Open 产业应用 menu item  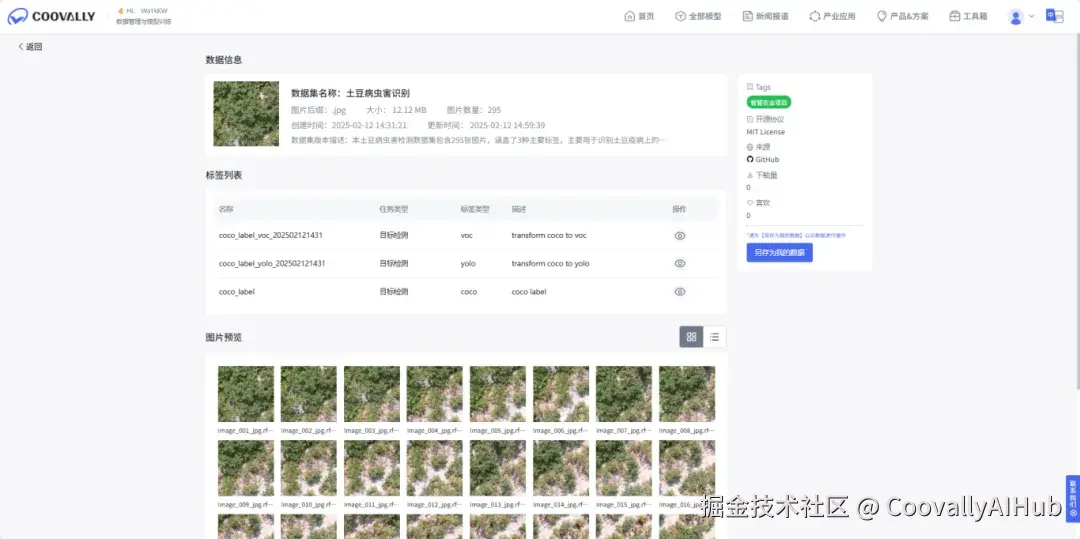[832, 17]
